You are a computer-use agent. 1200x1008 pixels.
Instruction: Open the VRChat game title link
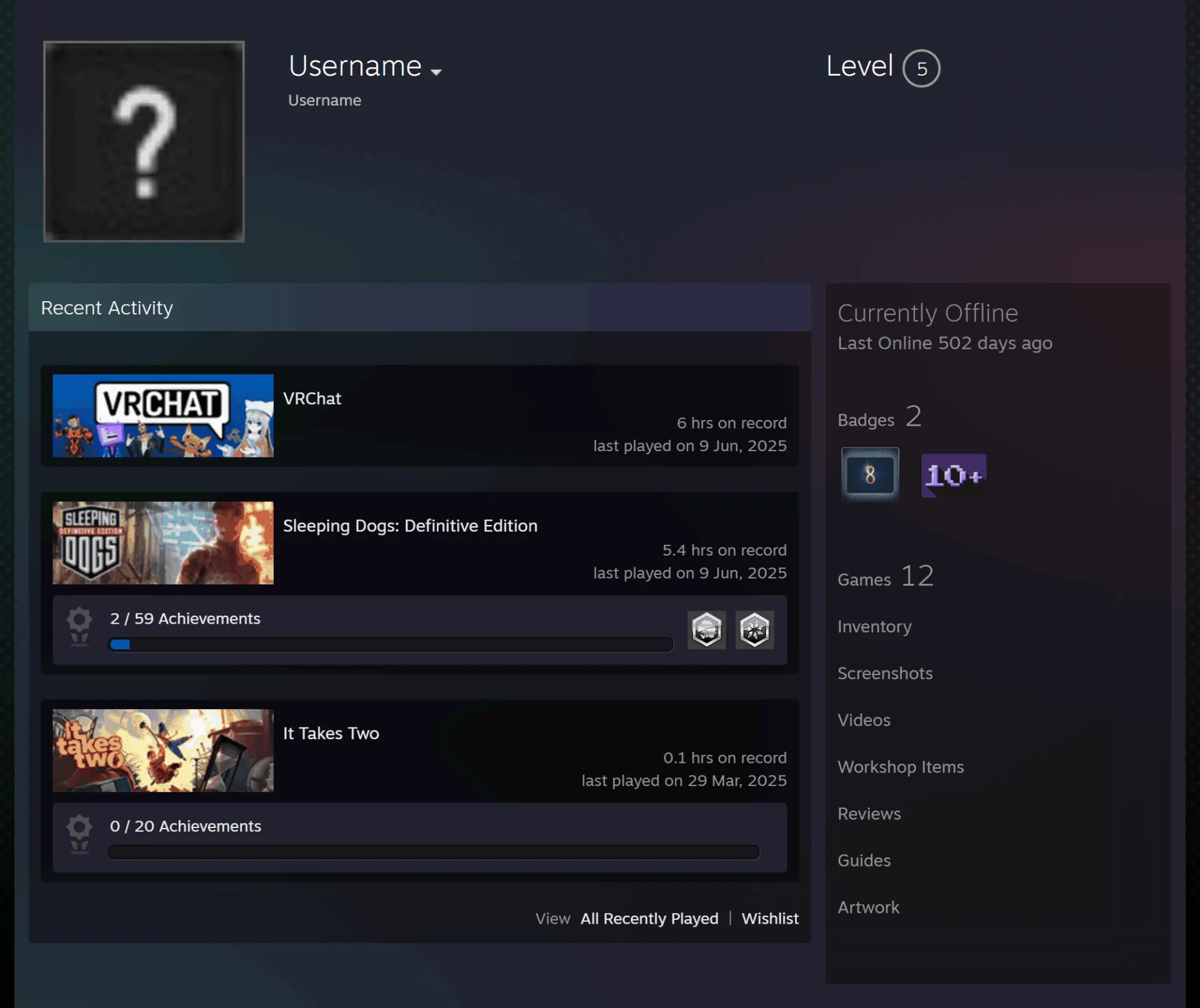coord(312,399)
